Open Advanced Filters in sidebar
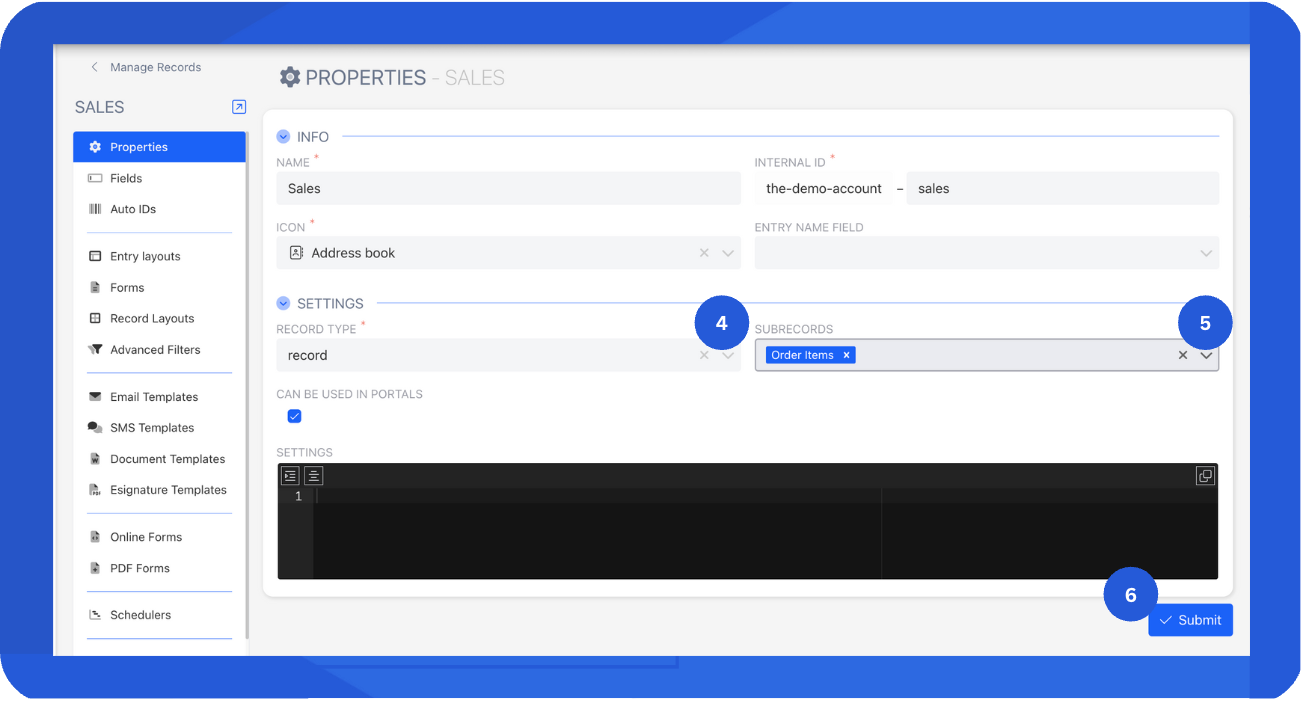This screenshot has height=704, width=1304. tap(159, 349)
